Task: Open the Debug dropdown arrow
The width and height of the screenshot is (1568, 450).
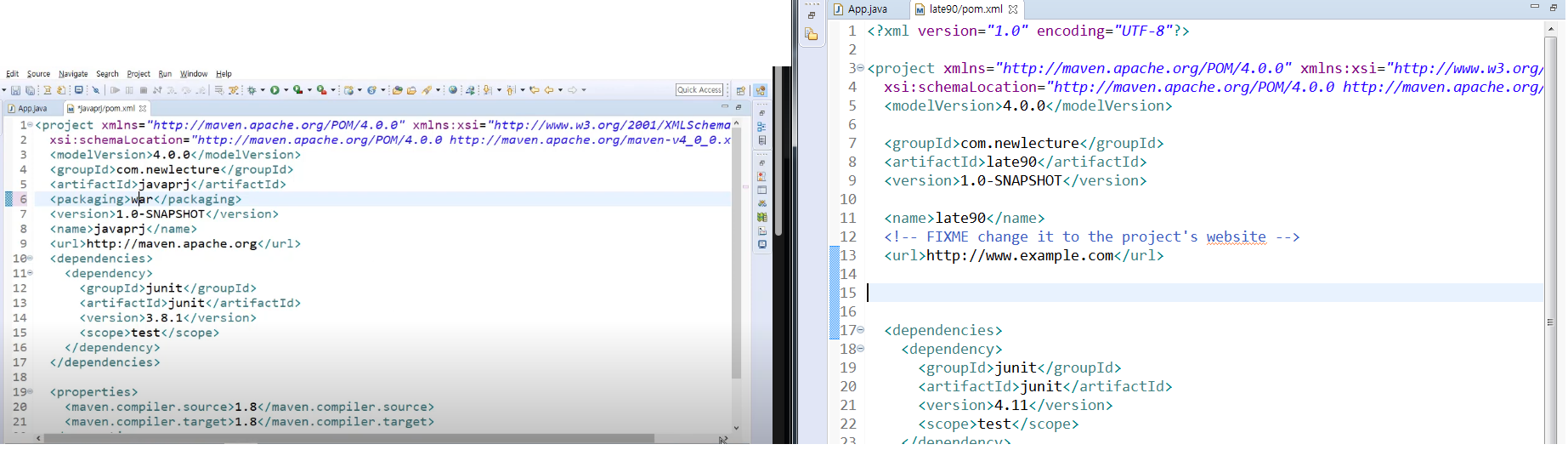Action: (263, 90)
